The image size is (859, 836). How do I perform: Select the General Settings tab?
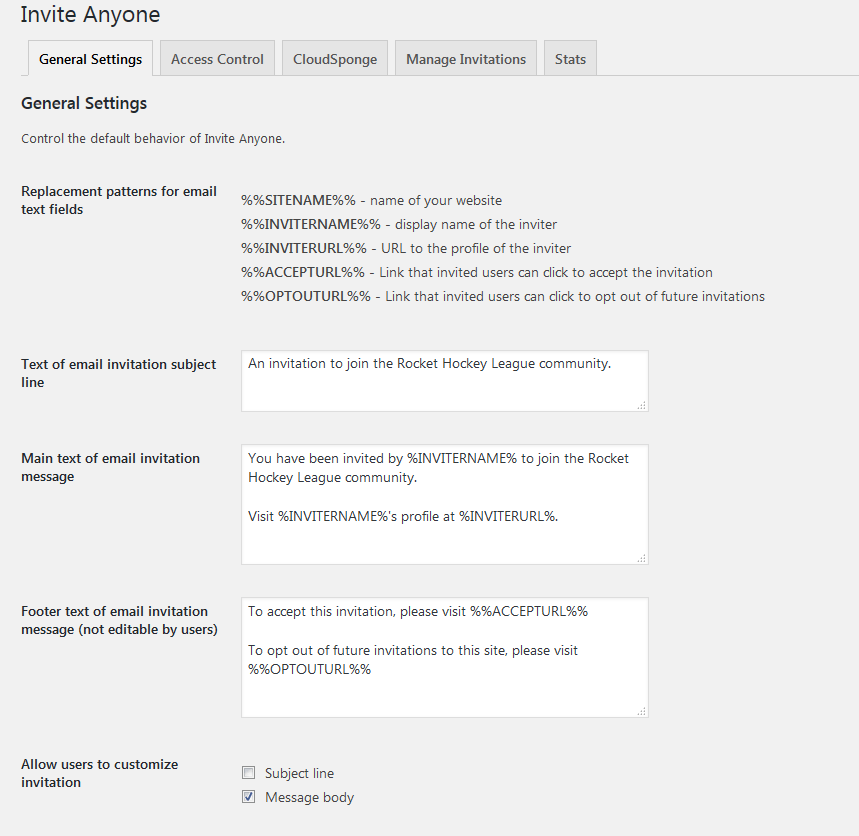click(90, 59)
